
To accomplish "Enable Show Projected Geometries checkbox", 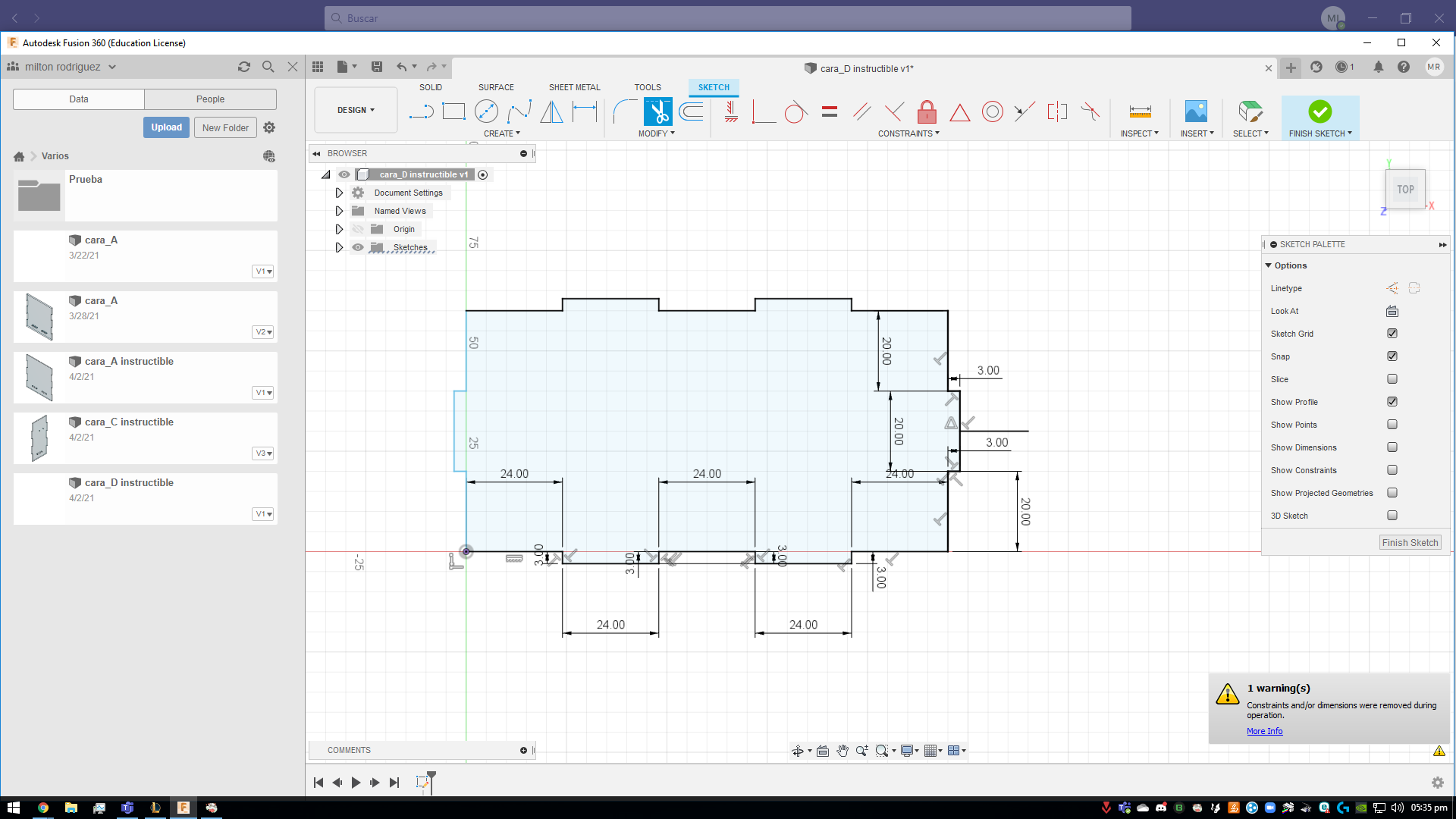I will [1392, 493].
